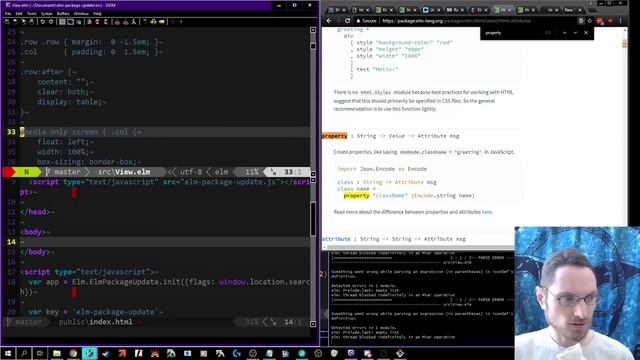Viewport: 640px width, 360px height.
Task: Open the Syntax menu in gVim
Action: point(47,13)
